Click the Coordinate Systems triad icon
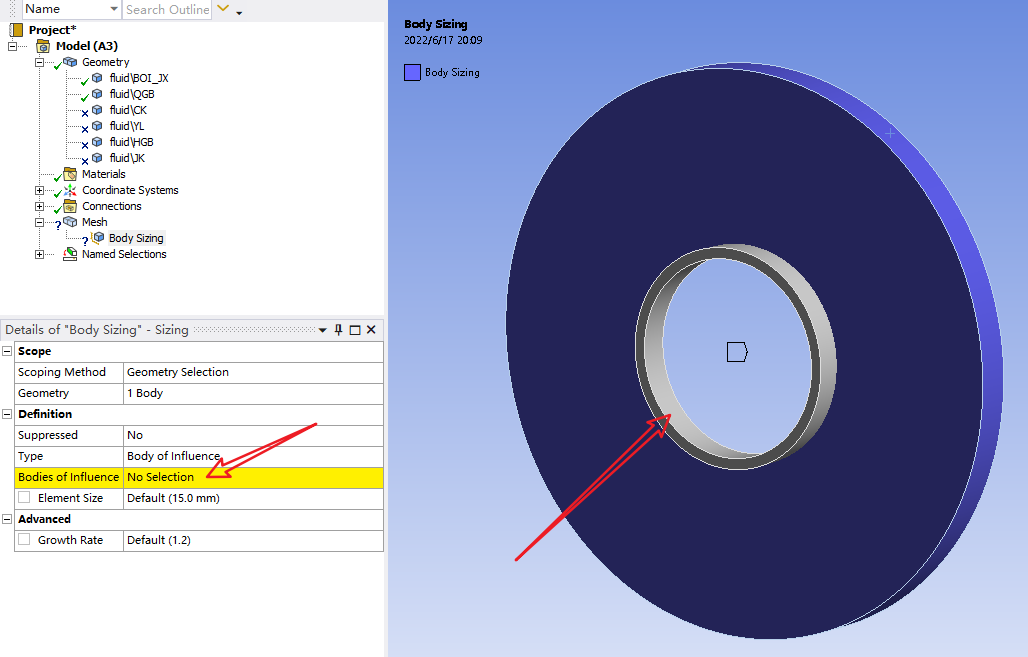The height and width of the screenshot is (657, 1028). [70, 190]
